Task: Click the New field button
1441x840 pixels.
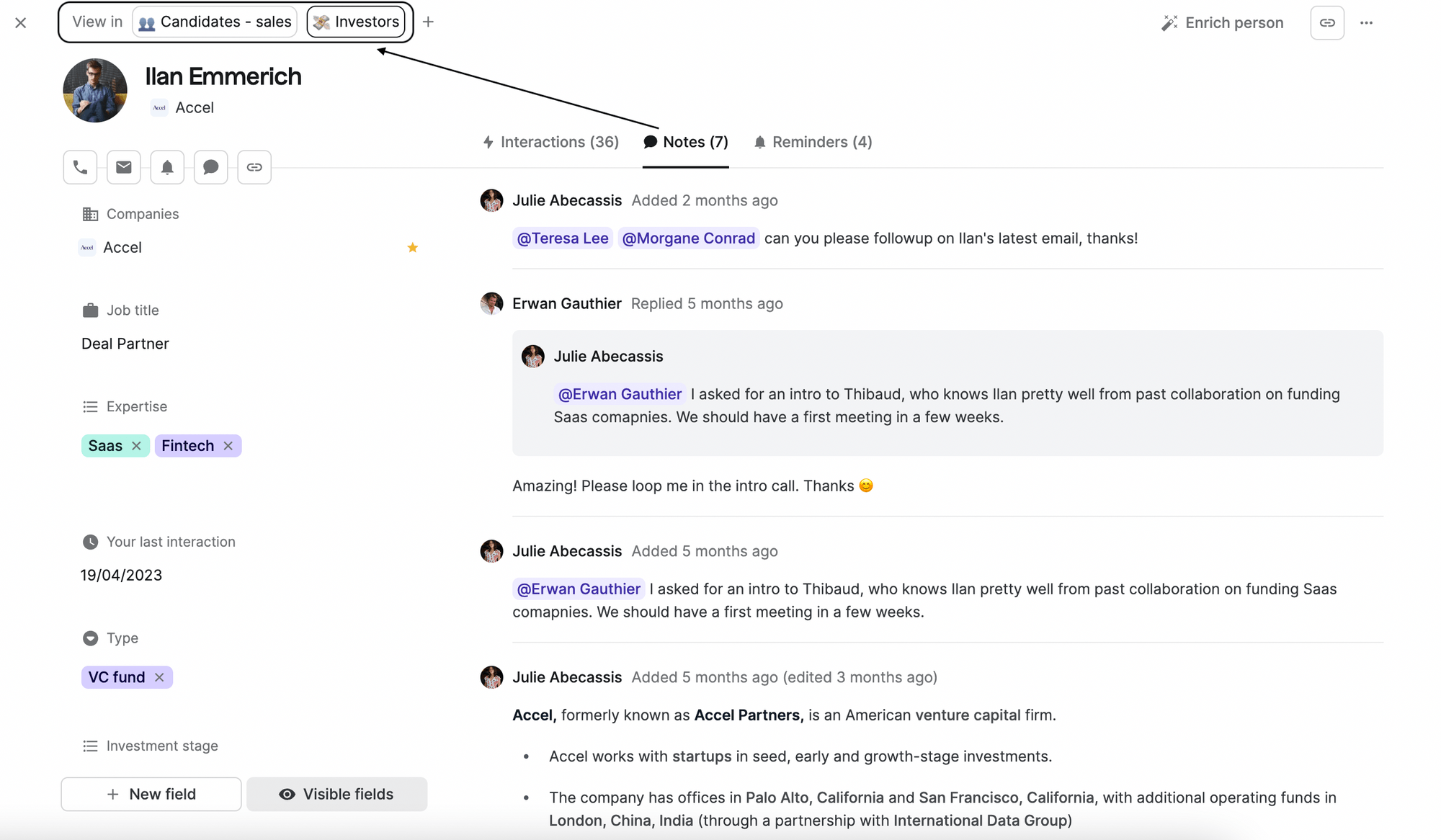Action: (151, 794)
